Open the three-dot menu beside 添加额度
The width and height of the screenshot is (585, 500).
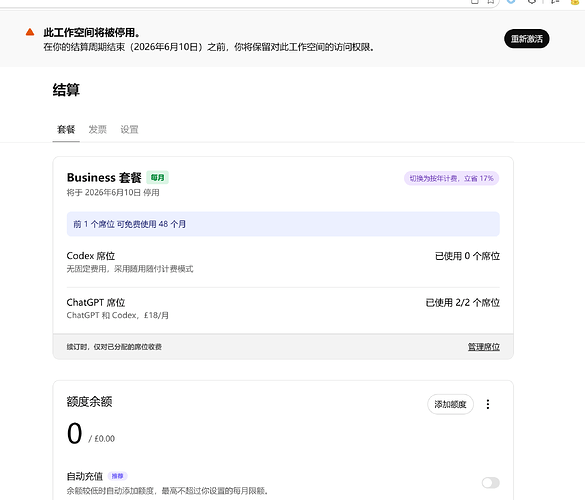[x=488, y=404]
